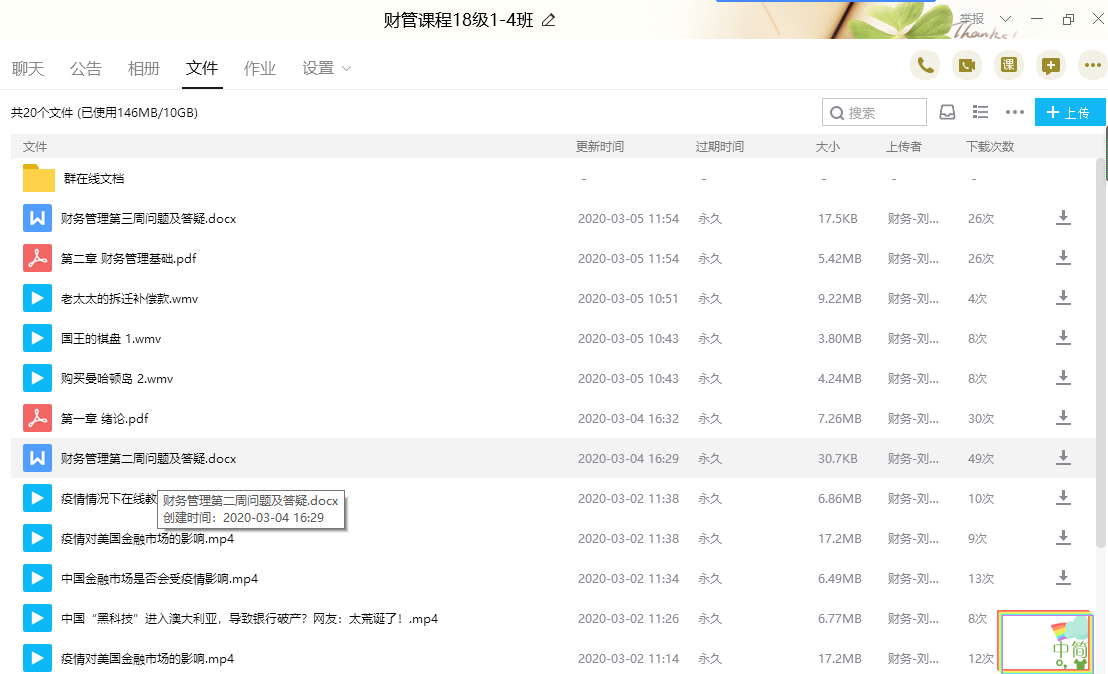Screen dimensions: 1108x674
Task: Click the PDF icon of 第一章 绪论
Action: pyautogui.click(x=37, y=418)
